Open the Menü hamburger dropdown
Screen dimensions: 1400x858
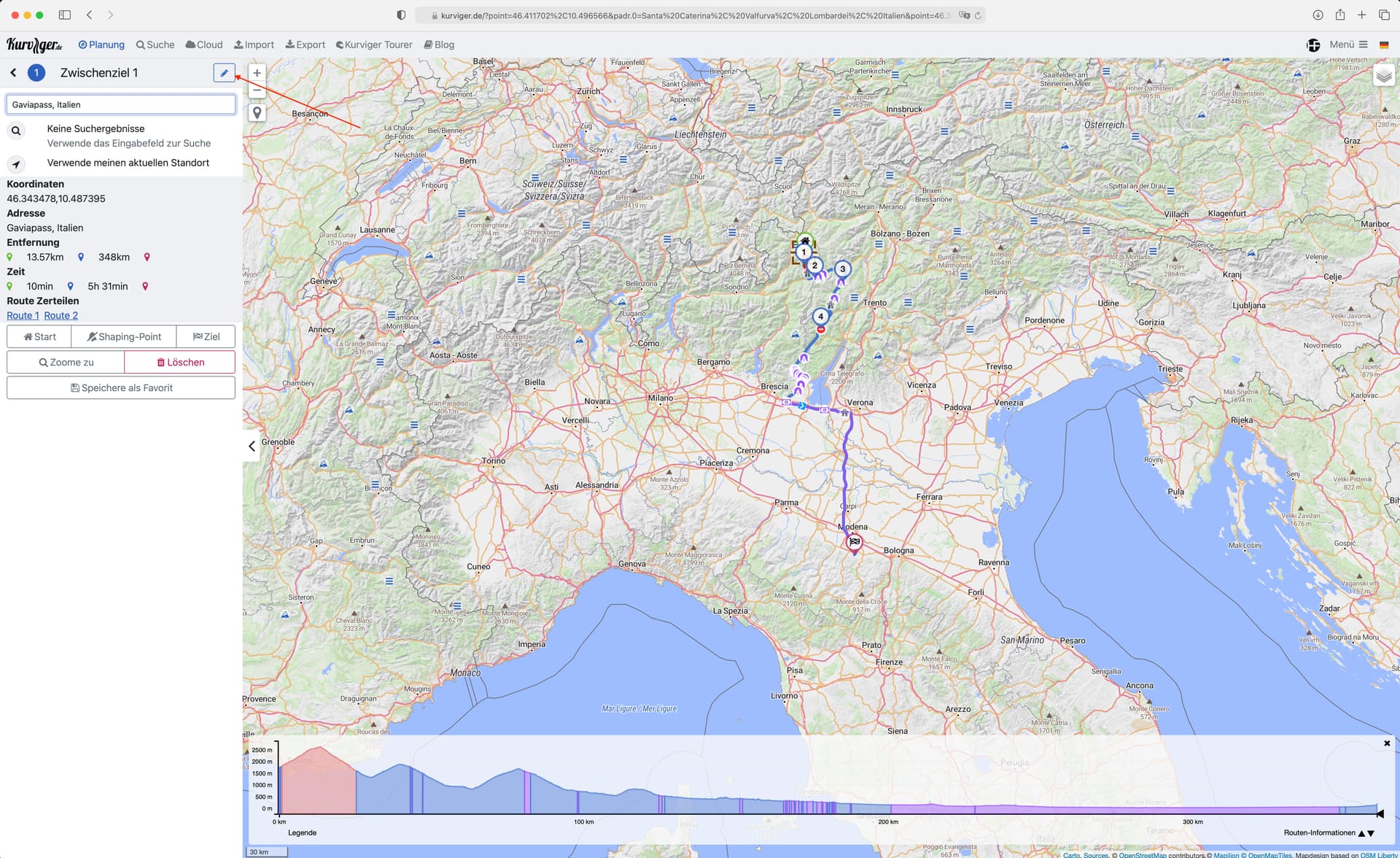pyautogui.click(x=1348, y=45)
